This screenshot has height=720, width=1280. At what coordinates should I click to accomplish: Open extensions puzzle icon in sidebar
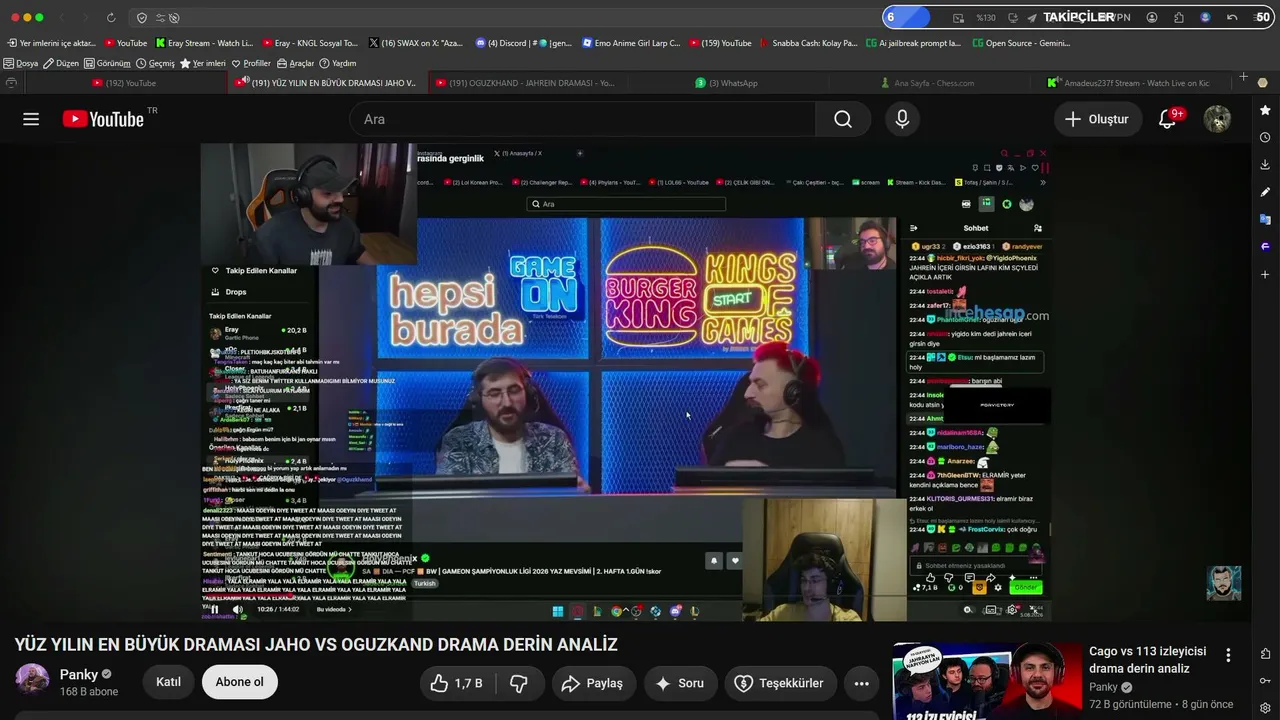coord(1265,654)
